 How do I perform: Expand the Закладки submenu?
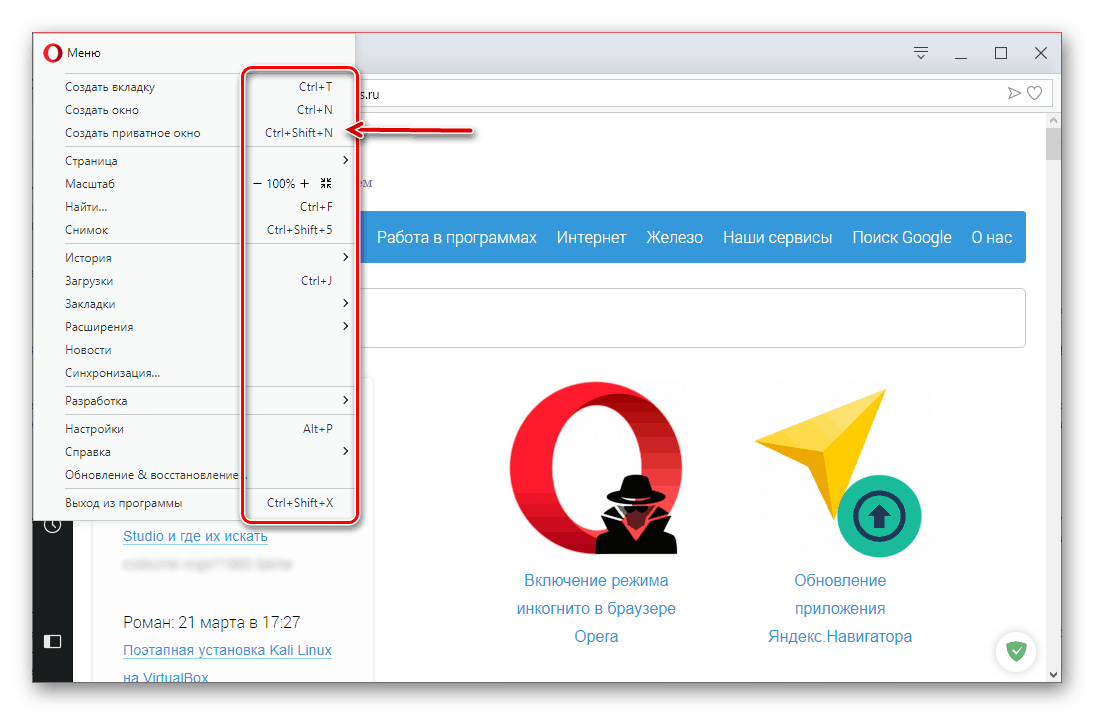click(x=345, y=304)
